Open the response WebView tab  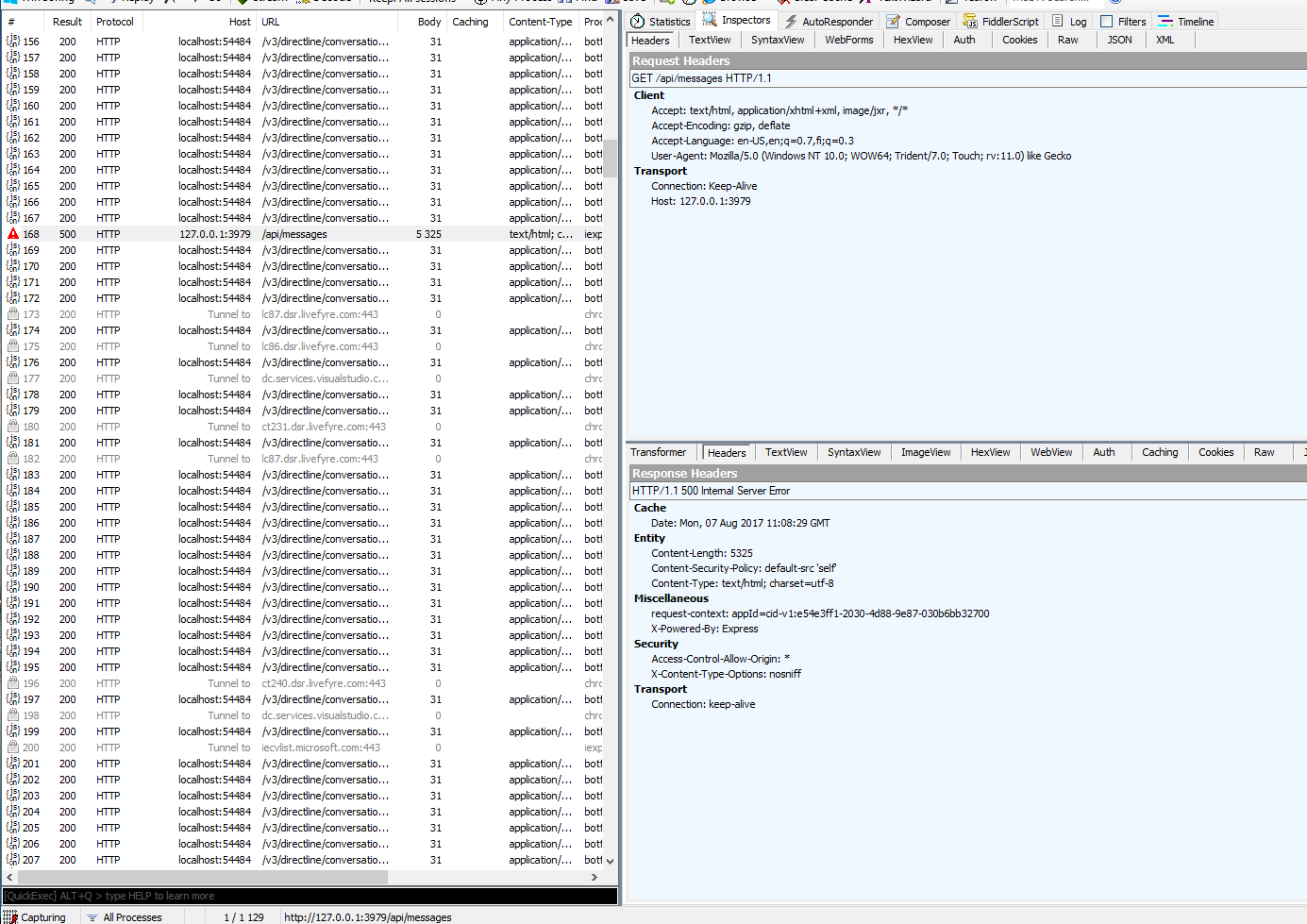1051,452
